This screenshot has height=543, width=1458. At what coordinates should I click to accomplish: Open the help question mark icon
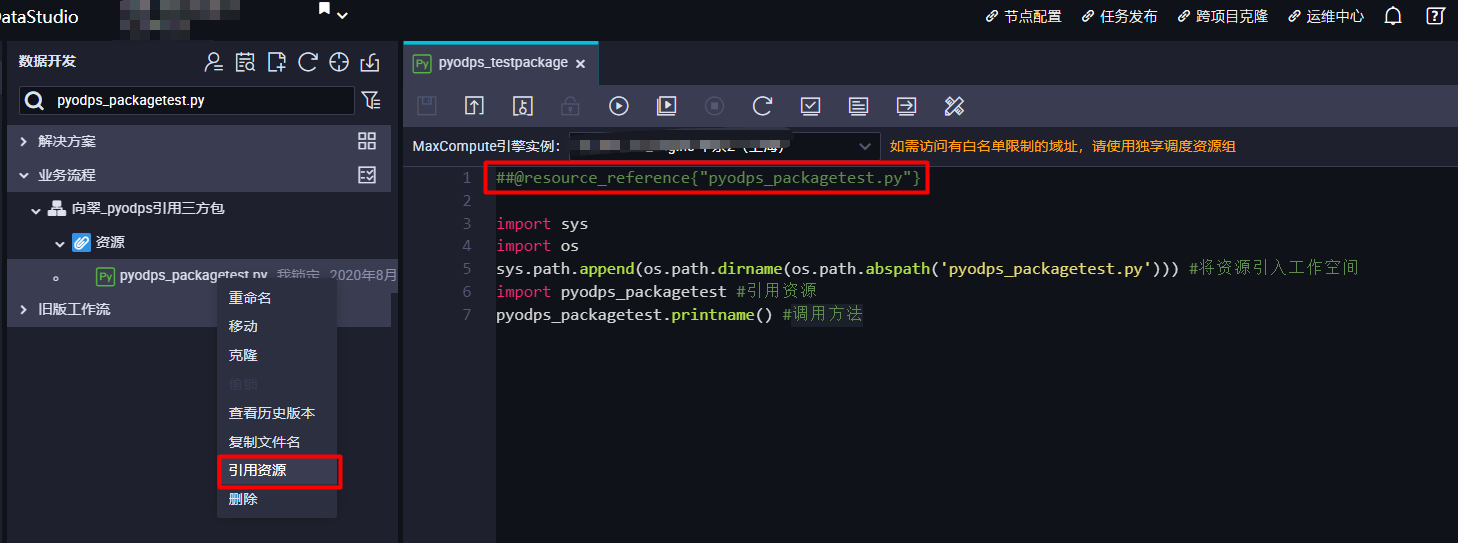1435,16
